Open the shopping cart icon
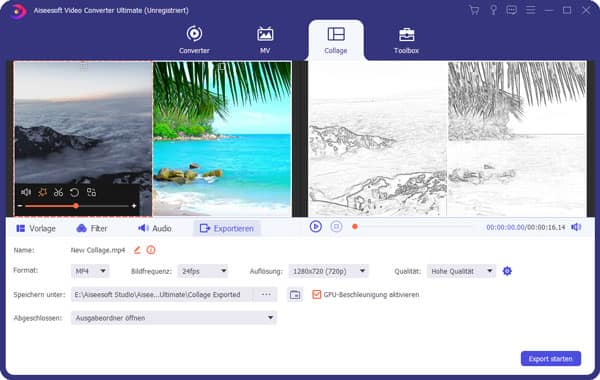Viewport: 600px width, 380px height. tap(474, 10)
